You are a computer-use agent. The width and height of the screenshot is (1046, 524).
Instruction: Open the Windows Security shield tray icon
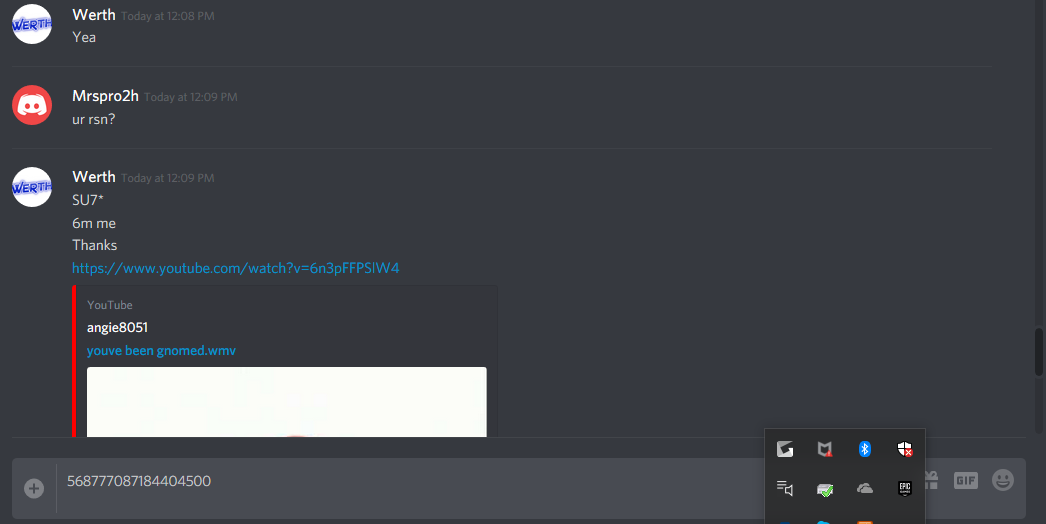click(x=905, y=449)
